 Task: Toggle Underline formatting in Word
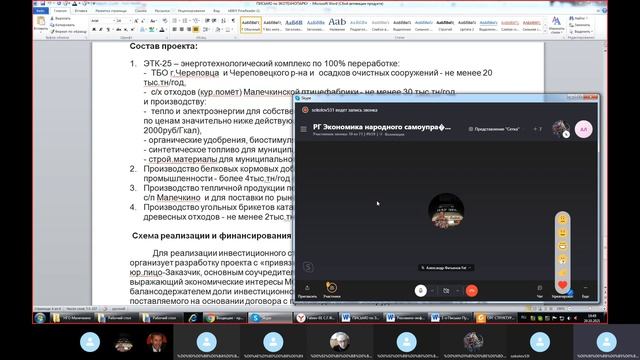[x=108, y=29]
